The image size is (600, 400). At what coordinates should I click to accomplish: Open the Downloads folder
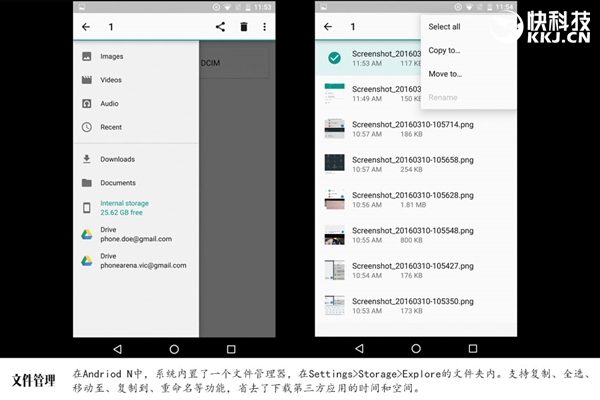point(117,159)
